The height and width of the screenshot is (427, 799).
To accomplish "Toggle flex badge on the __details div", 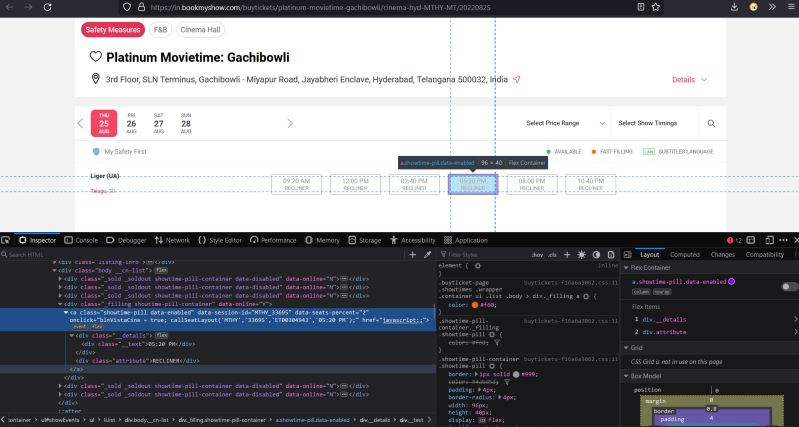I will coord(162,336).
